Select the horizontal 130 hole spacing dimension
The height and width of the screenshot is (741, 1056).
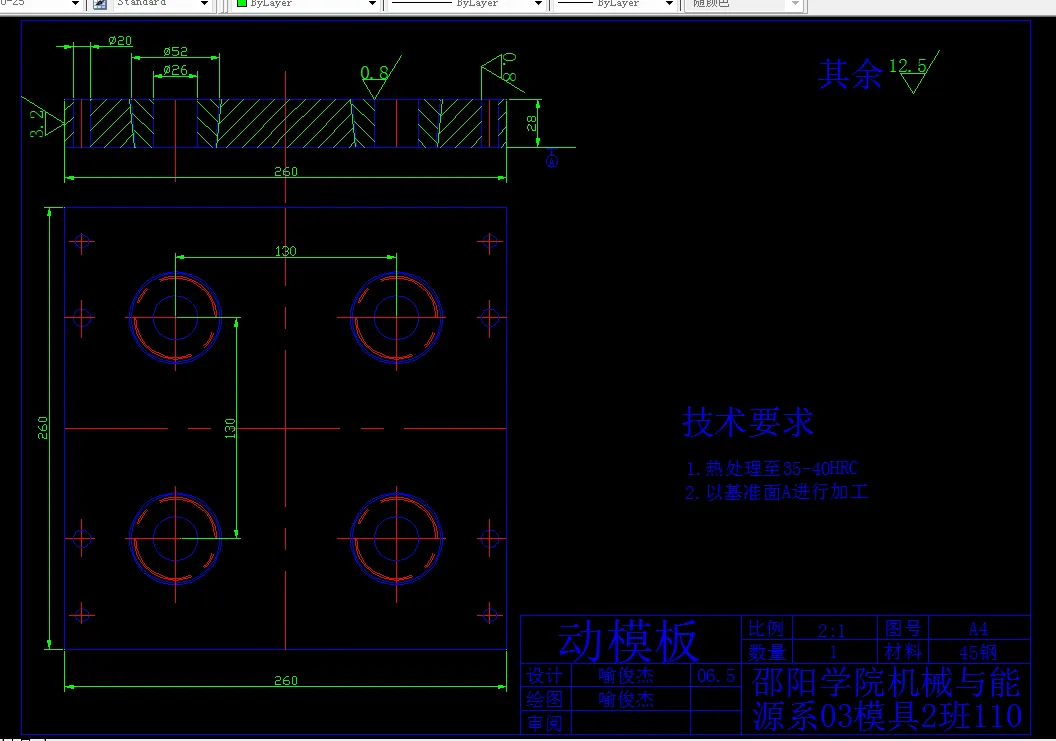pos(286,251)
